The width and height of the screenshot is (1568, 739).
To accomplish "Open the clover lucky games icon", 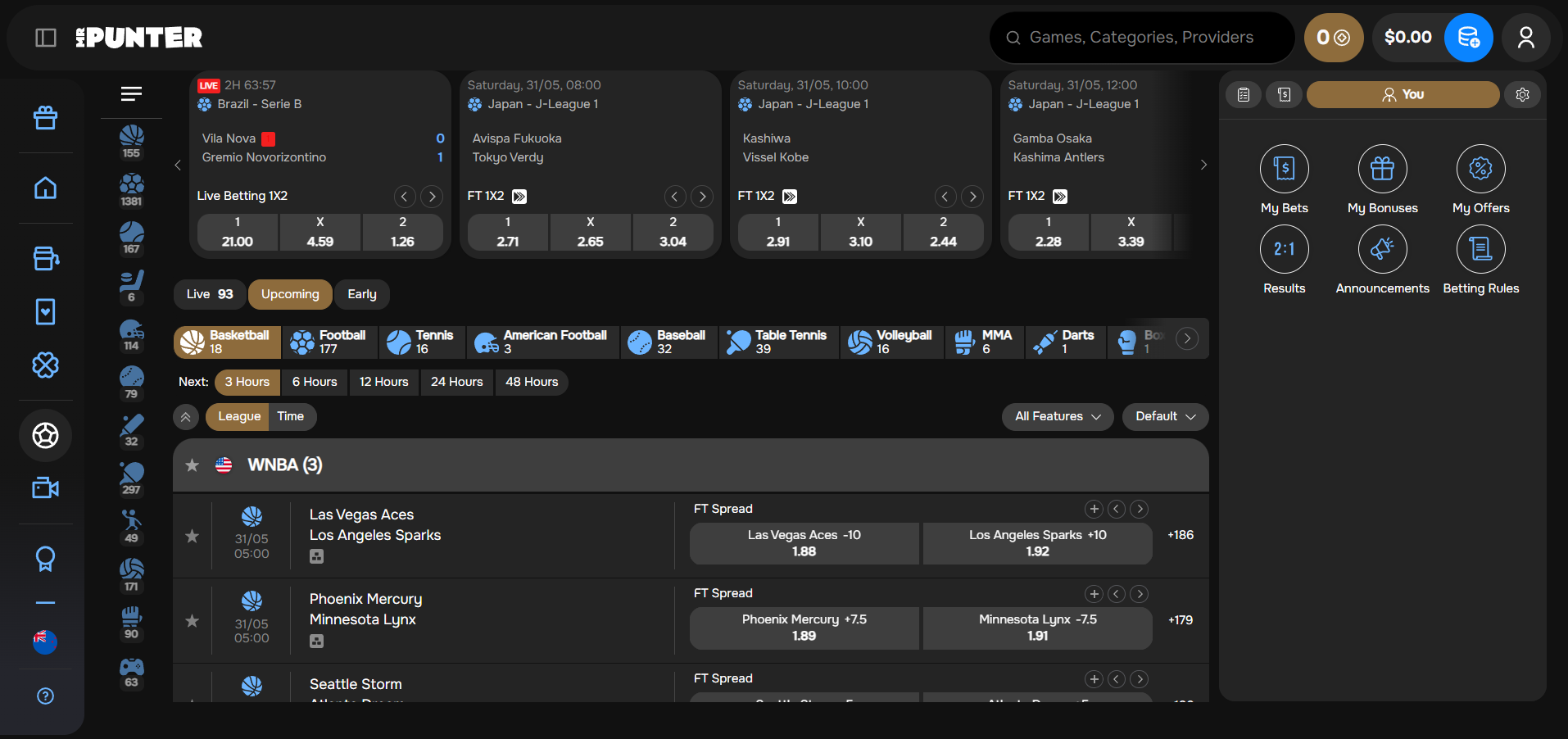I will [45, 365].
